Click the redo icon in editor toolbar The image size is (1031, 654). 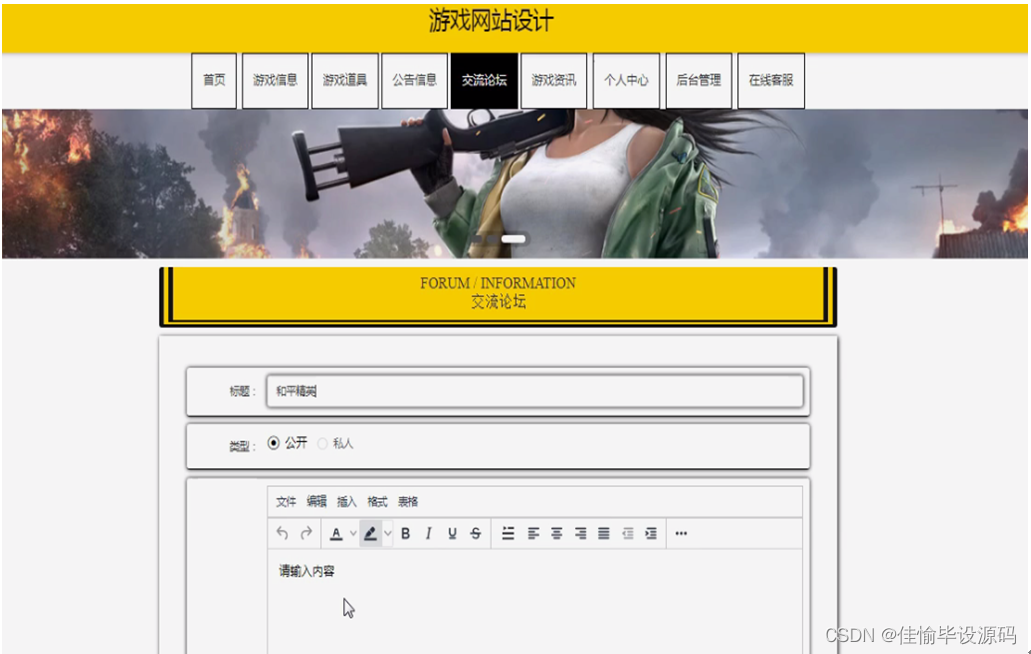coord(306,533)
